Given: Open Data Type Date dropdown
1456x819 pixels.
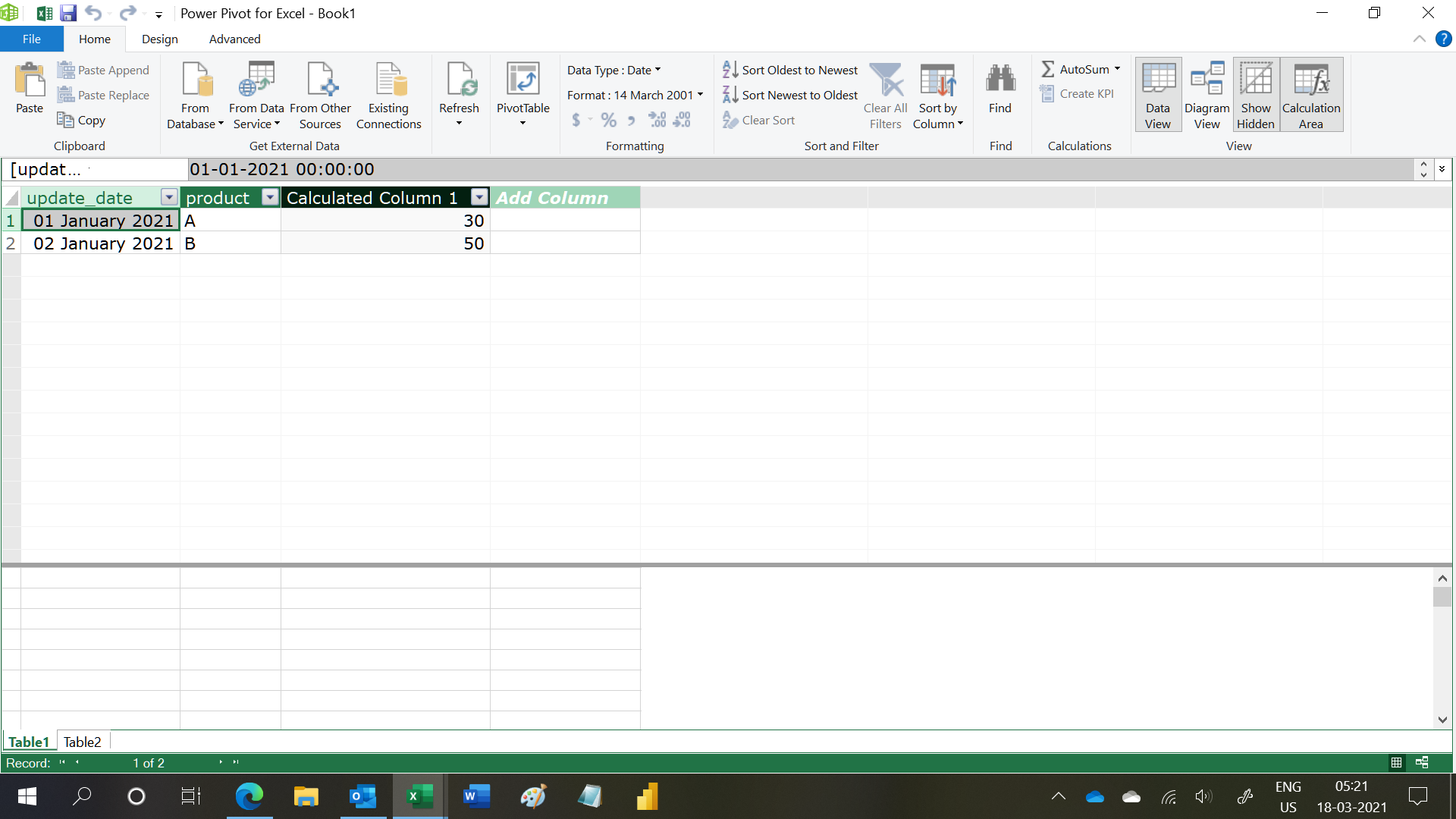Looking at the screenshot, I should coord(614,70).
